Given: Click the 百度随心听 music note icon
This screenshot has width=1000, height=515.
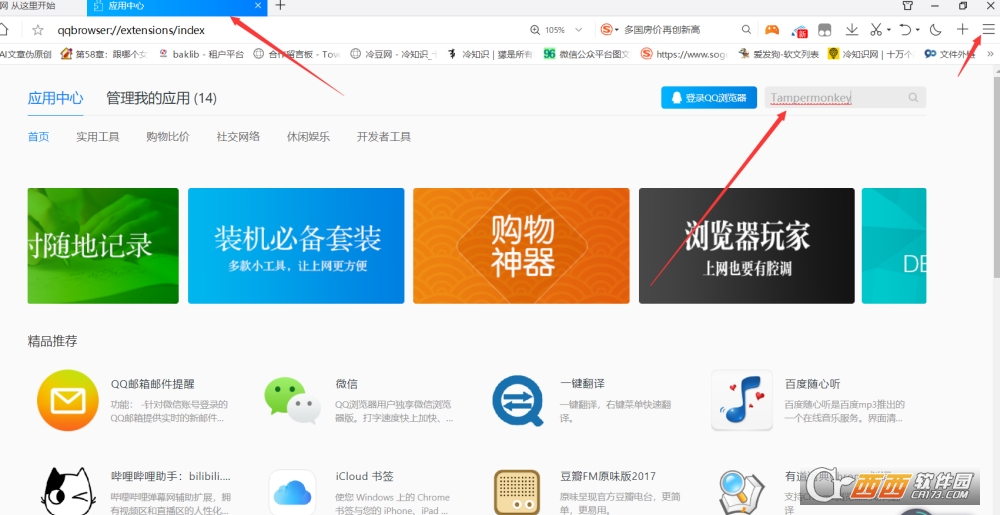Looking at the screenshot, I should [742, 400].
